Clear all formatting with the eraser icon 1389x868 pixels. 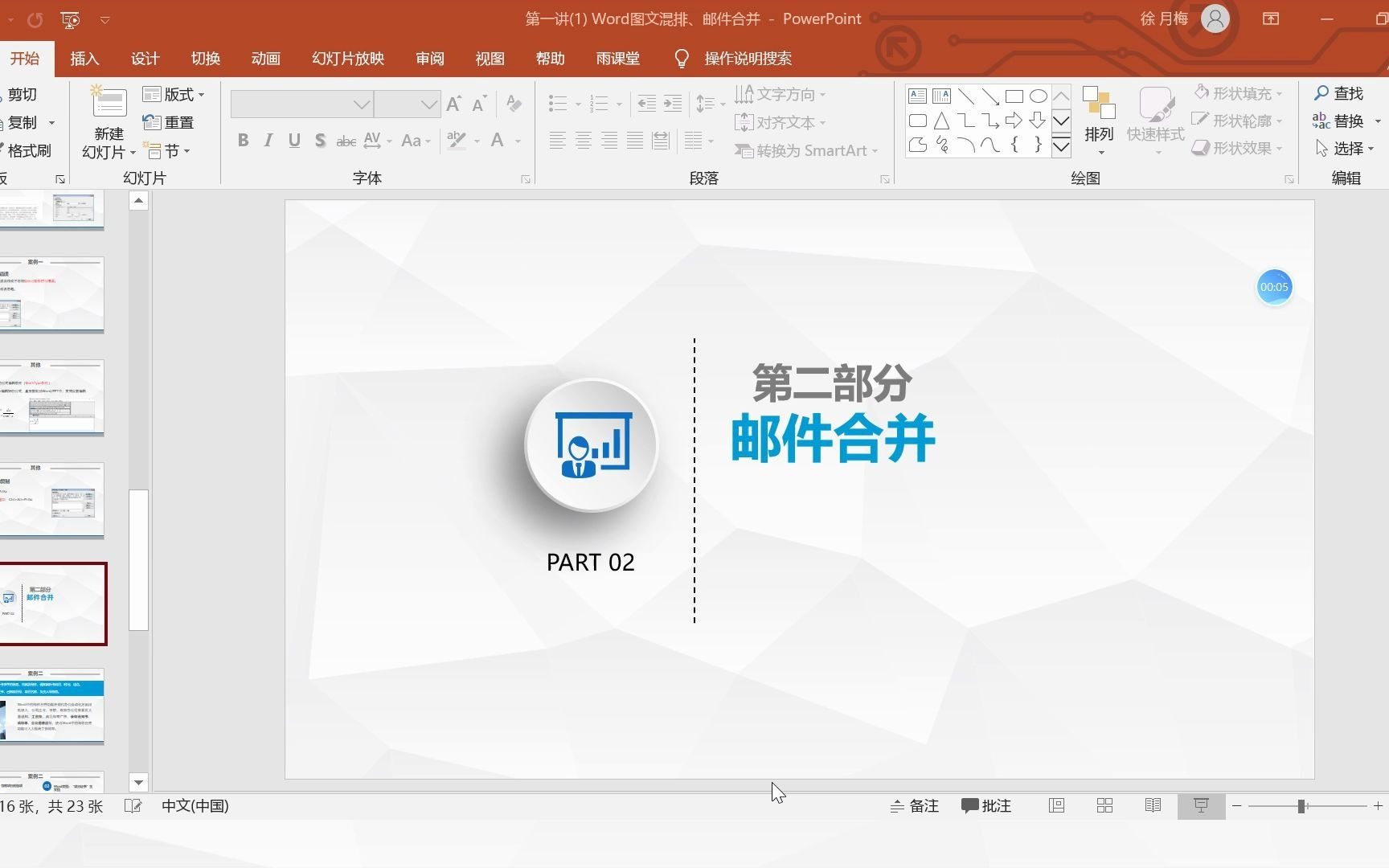514,104
